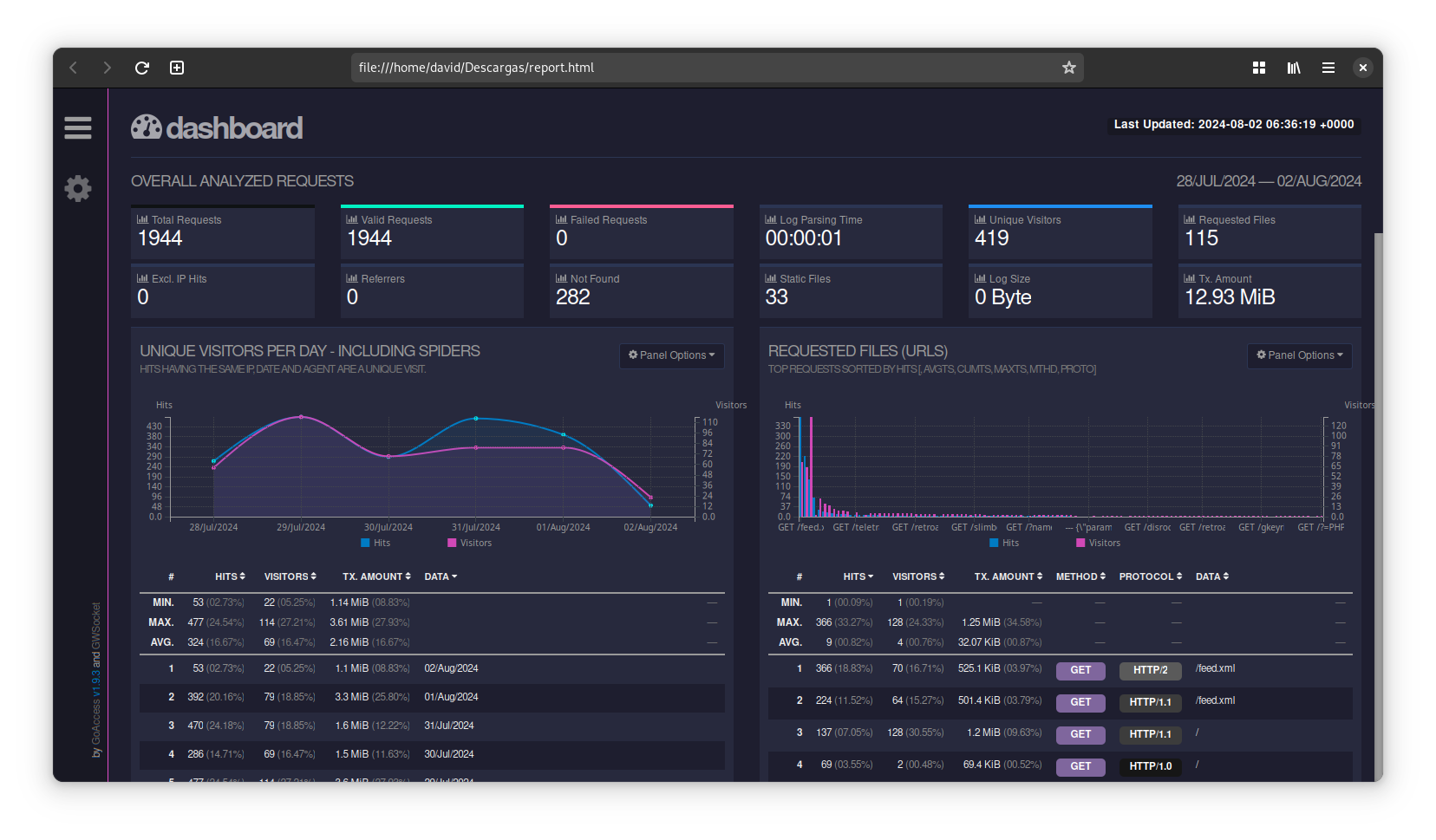
Task: Toggle Visitors series in requested files legend
Action: click(1098, 543)
